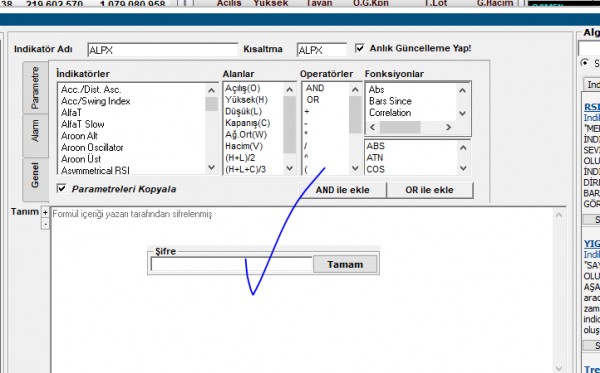The image size is (600, 373).
Task: Focus the Şifre password field
Action: (232, 264)
